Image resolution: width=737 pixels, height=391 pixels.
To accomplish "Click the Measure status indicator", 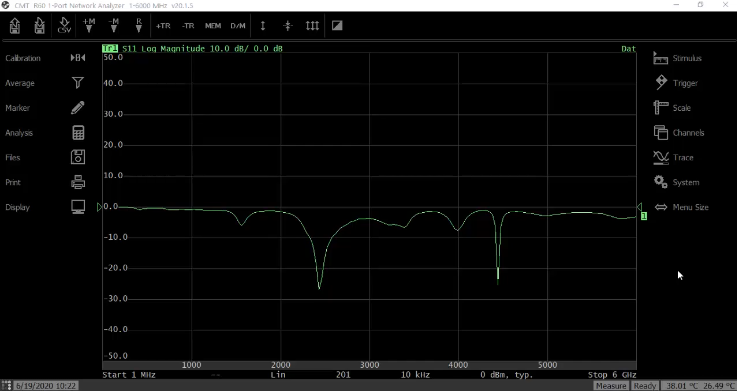I will [x=611, y=386].
